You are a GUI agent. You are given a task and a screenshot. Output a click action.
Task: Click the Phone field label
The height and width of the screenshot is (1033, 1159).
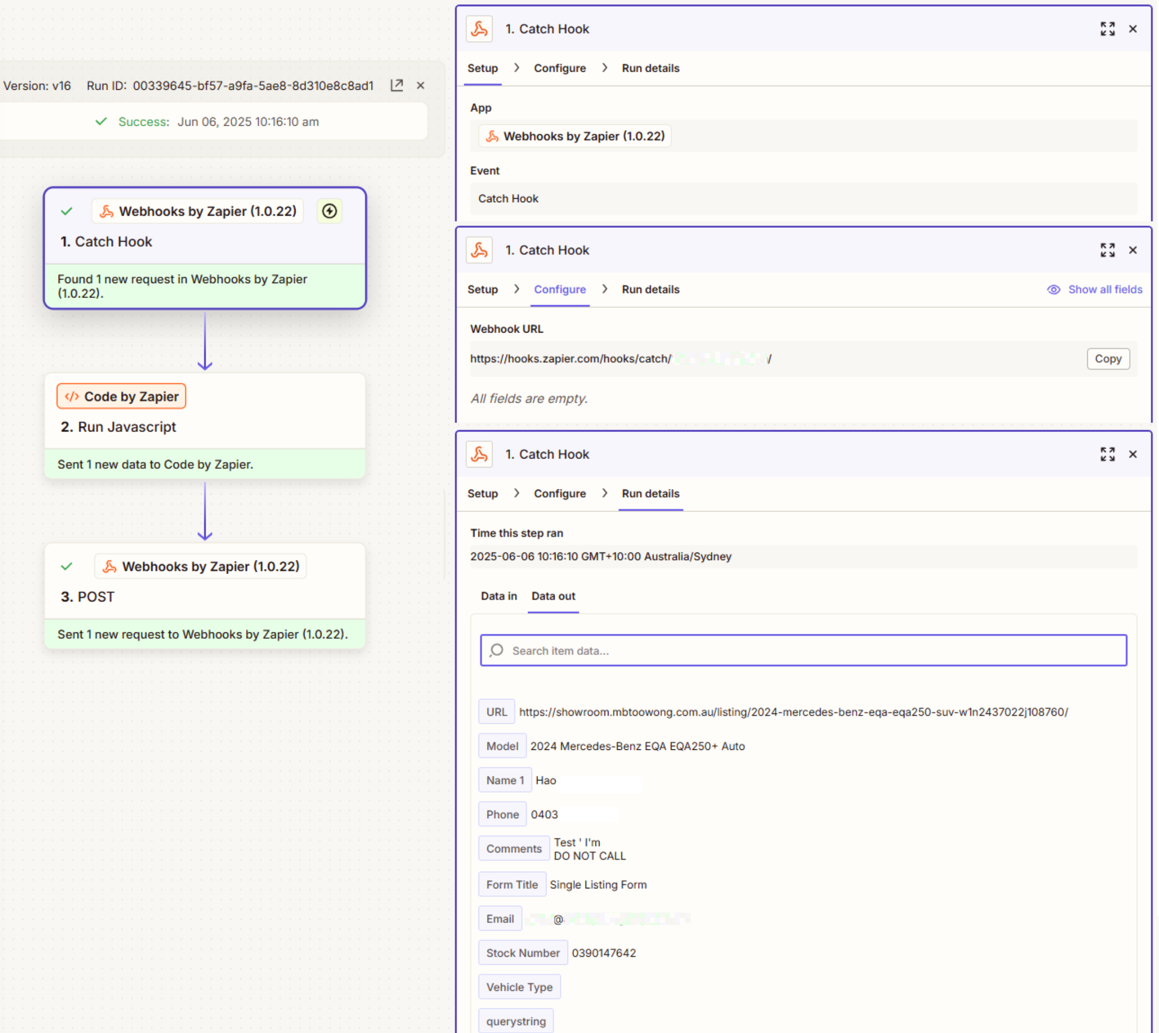(x=503, y=814)
